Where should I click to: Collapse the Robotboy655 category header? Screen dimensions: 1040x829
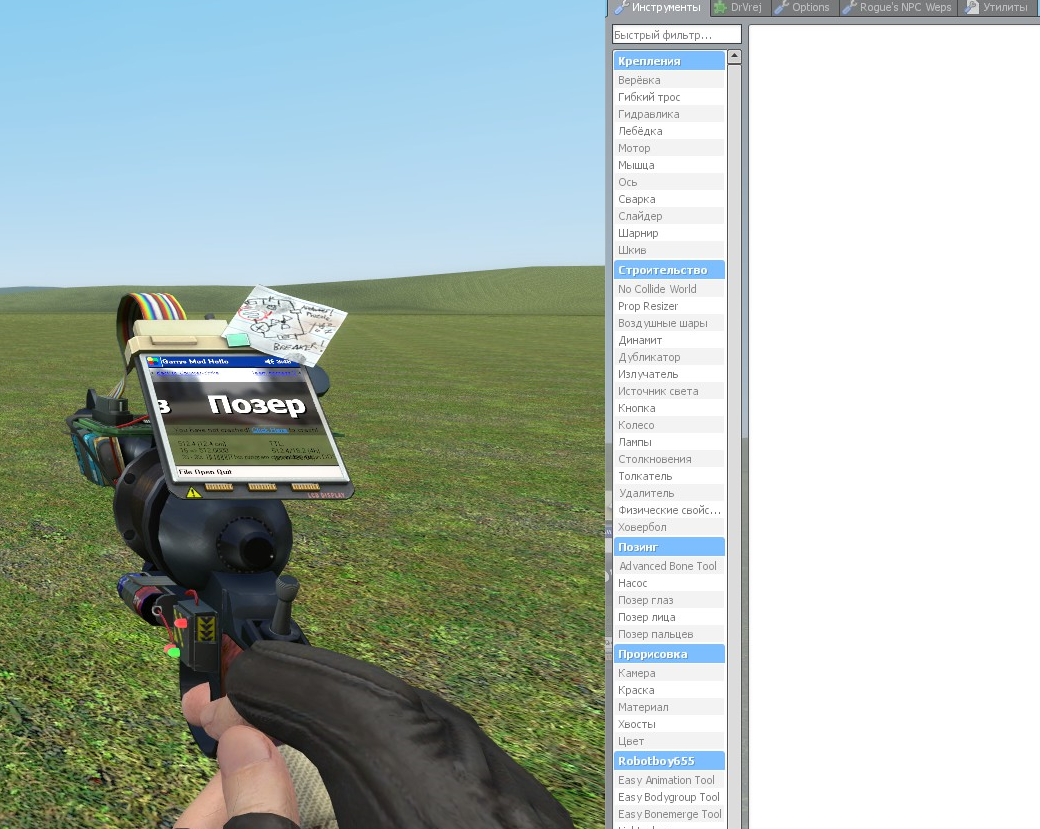[x=669, y=761]
